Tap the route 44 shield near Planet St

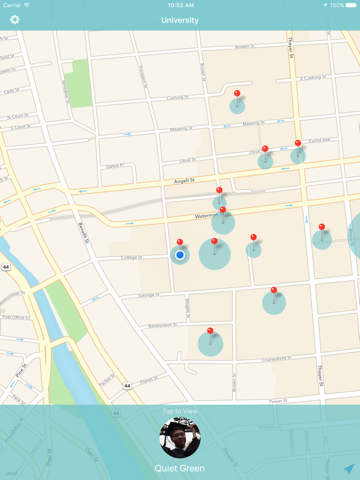[x=127, y=386]
